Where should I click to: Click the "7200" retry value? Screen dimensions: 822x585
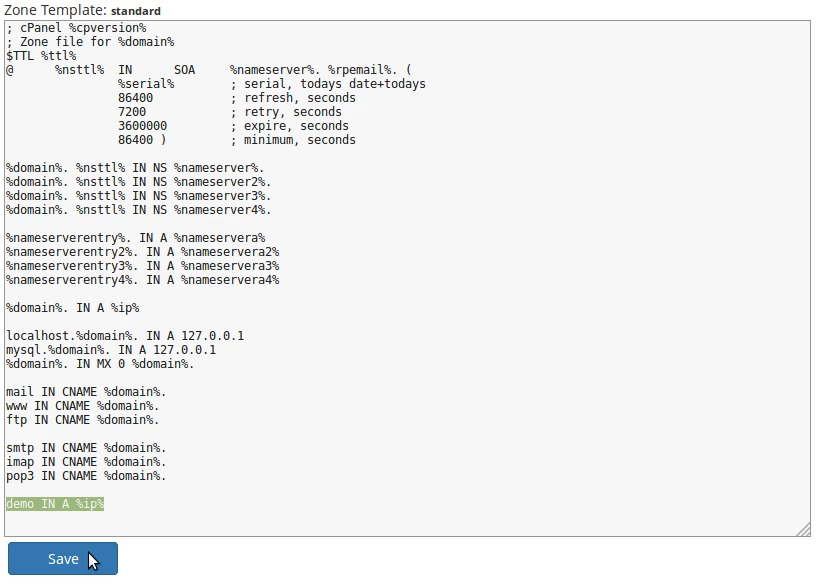tap(132, 112)
